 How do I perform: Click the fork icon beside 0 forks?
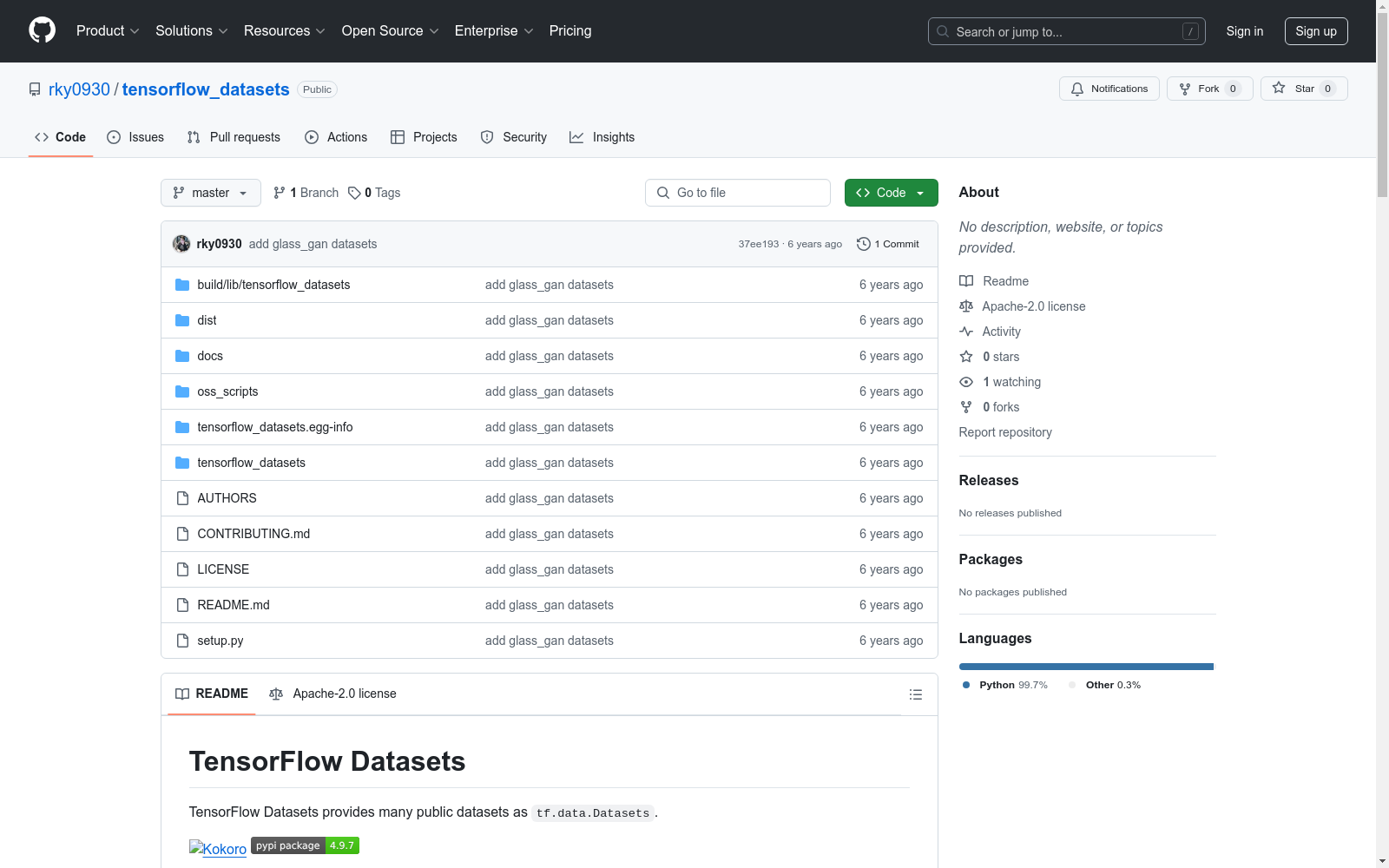coord(966,407)
